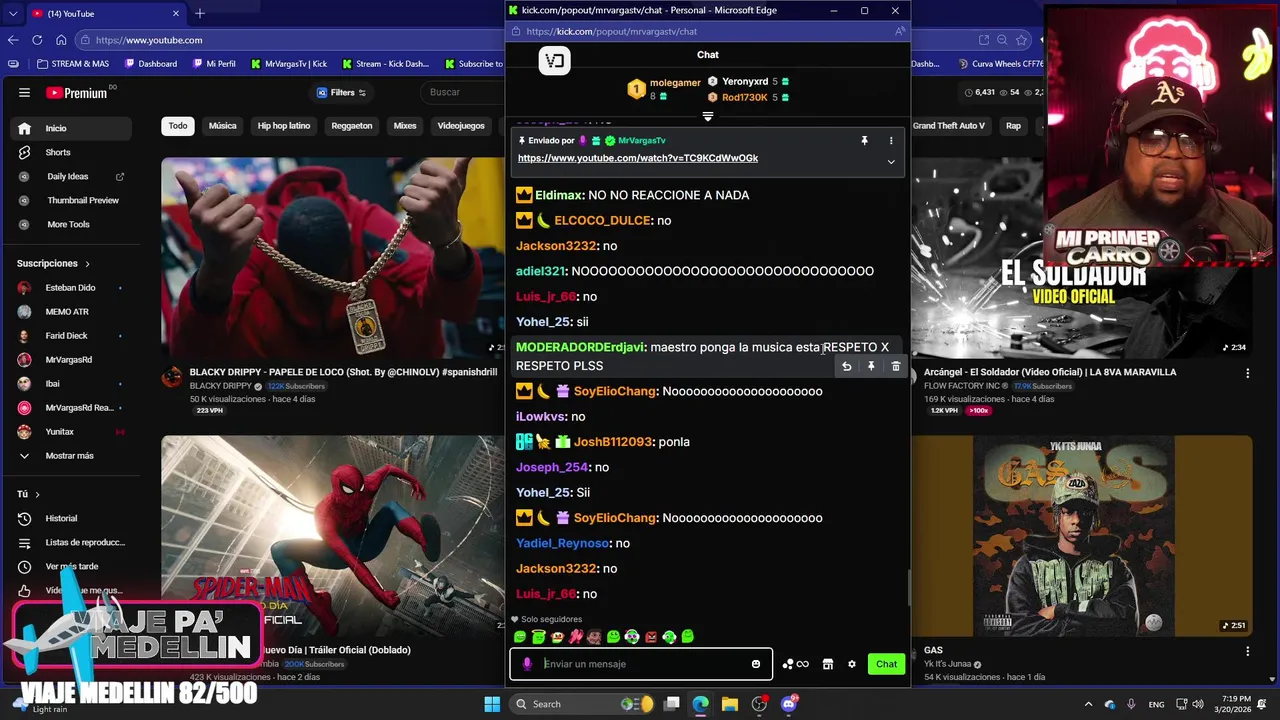Open Daily Ideas in sidebar
This screenshot has width=1280, height=720.
pos(70,176)
